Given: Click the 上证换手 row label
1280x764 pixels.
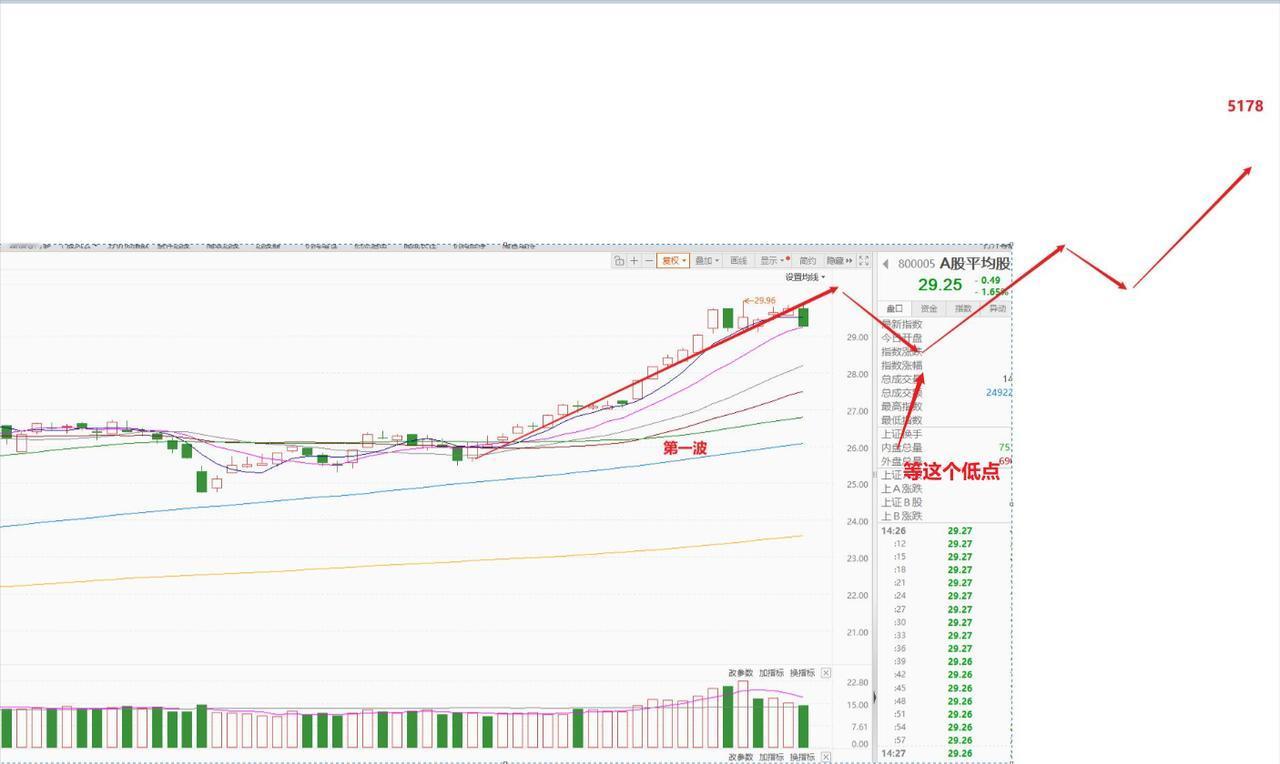Looking at the screenshot, I should coord(902,434).
